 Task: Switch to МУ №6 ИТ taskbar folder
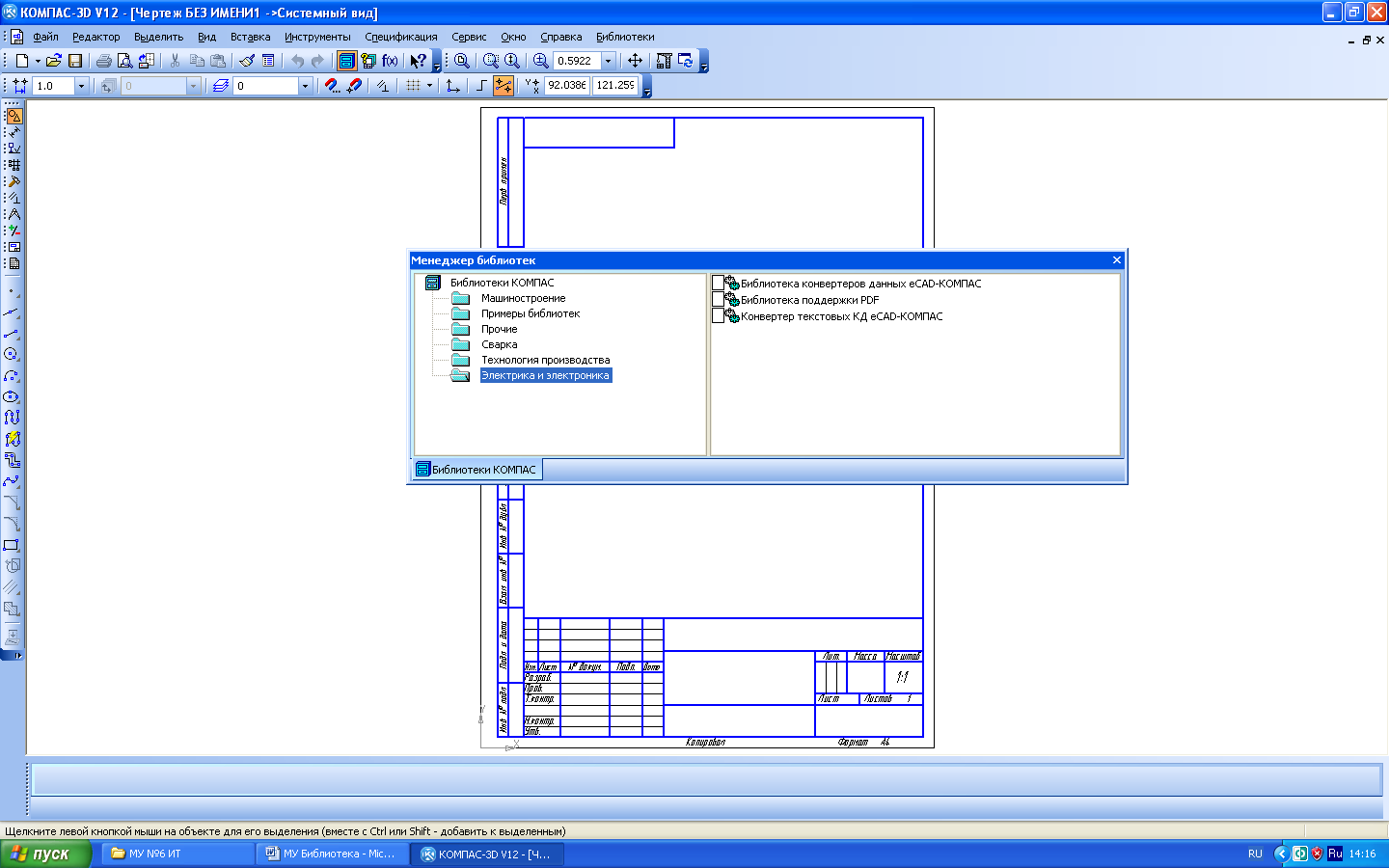pyautogui.click(x=179, y=854)
